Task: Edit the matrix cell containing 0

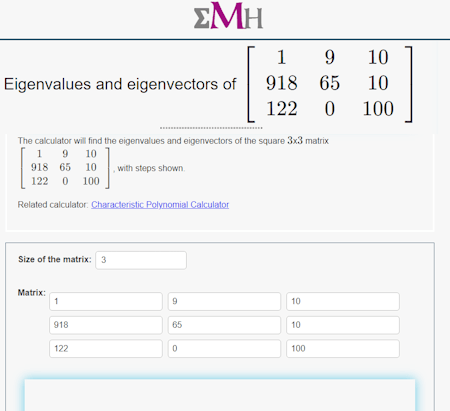Action: (x=224, y=349)
